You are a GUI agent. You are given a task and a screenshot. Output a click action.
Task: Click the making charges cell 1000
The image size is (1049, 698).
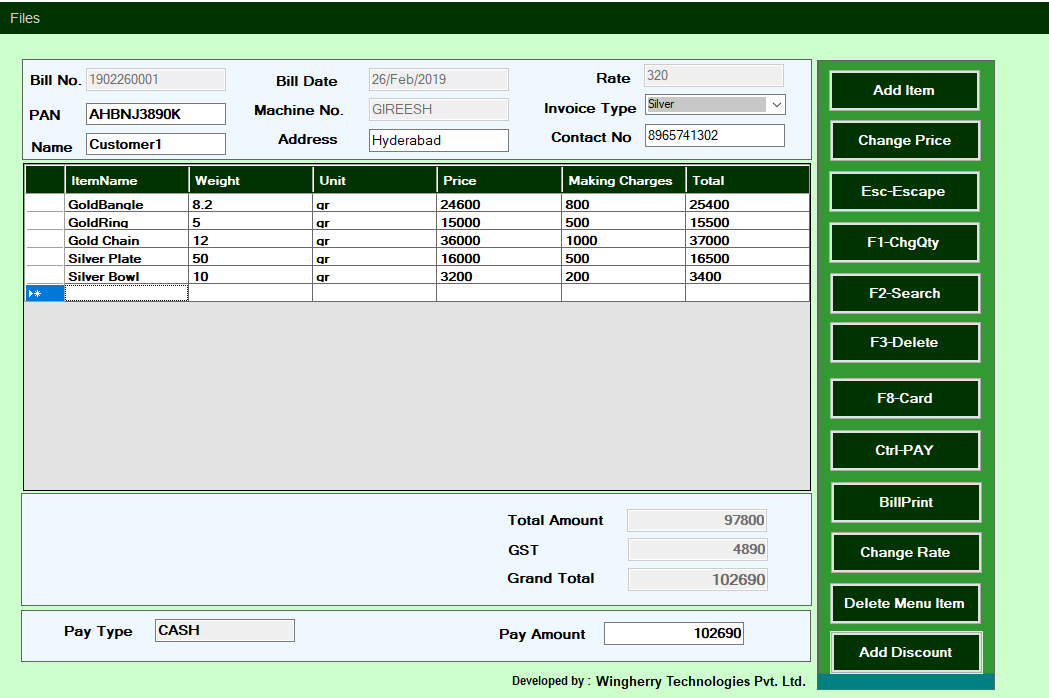(x=624, y=240)
